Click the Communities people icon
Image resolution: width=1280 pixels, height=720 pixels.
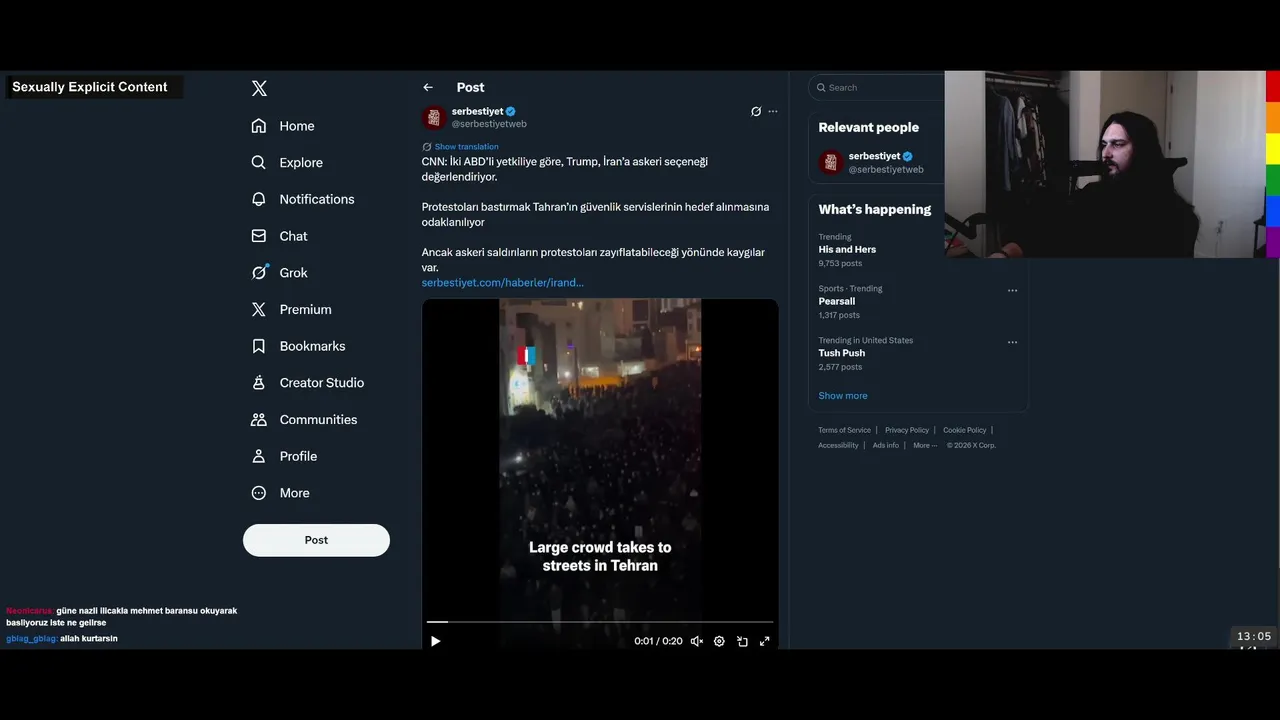pyautogui.click(x=259, y=419)
